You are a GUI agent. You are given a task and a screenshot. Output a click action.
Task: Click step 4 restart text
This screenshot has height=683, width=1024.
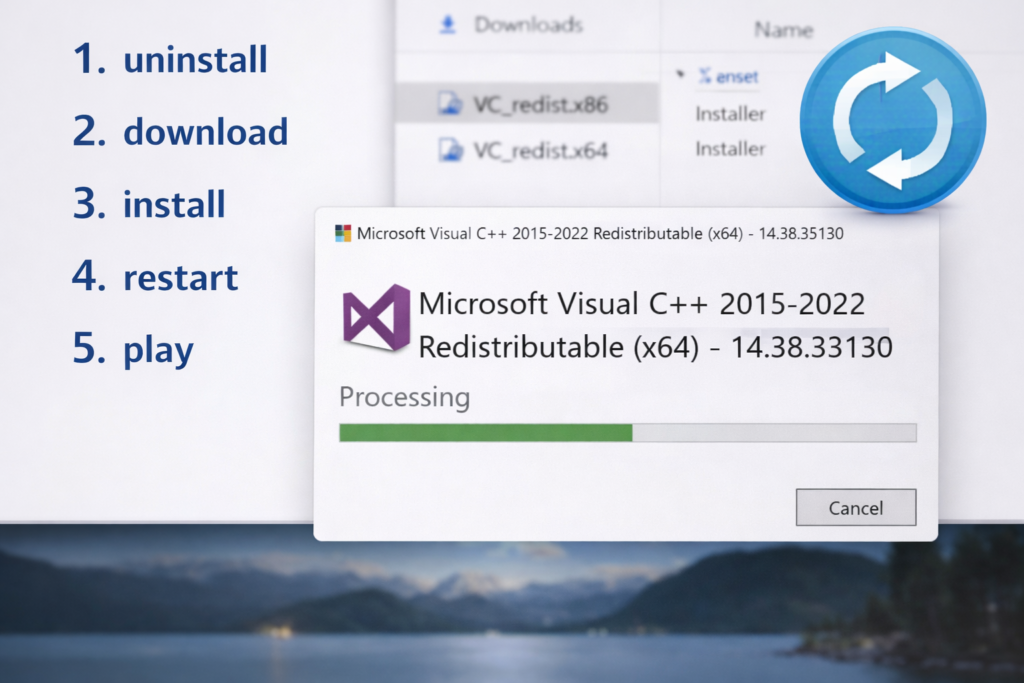[x=180, y=277]
